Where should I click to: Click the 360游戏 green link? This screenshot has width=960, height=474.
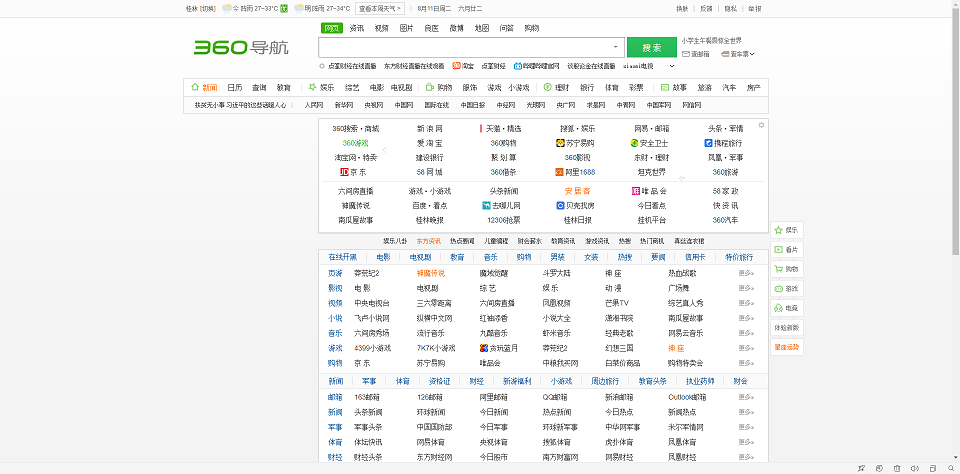point(355,143)
